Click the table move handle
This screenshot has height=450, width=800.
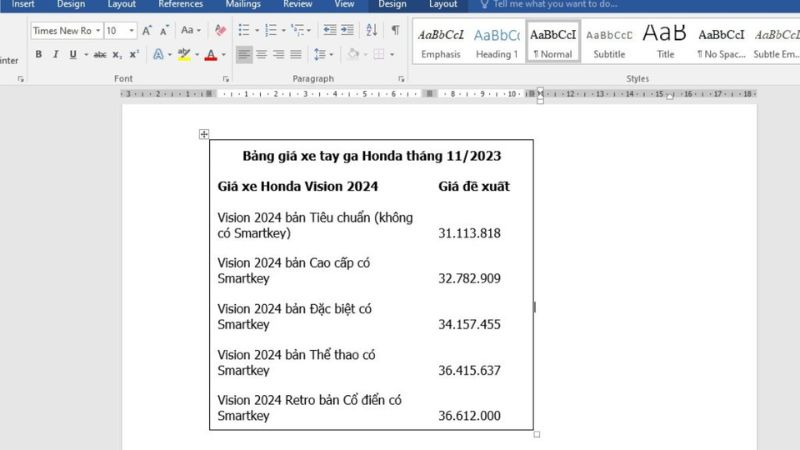[204, 134]
